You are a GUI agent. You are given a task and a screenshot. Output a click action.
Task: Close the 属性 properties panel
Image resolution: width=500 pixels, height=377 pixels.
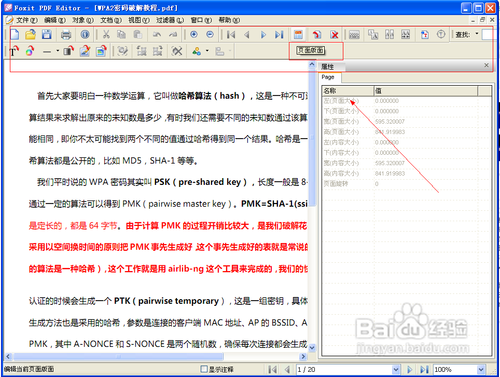[x=486, y=65]
